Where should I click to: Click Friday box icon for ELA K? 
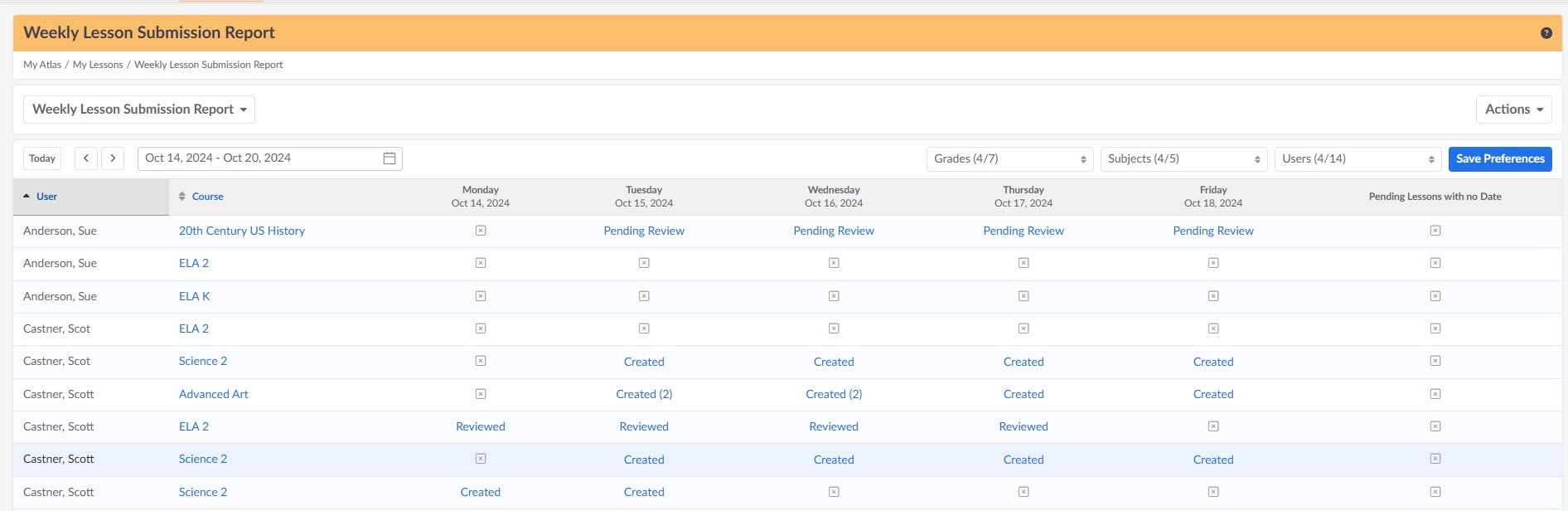[1213, 296]
